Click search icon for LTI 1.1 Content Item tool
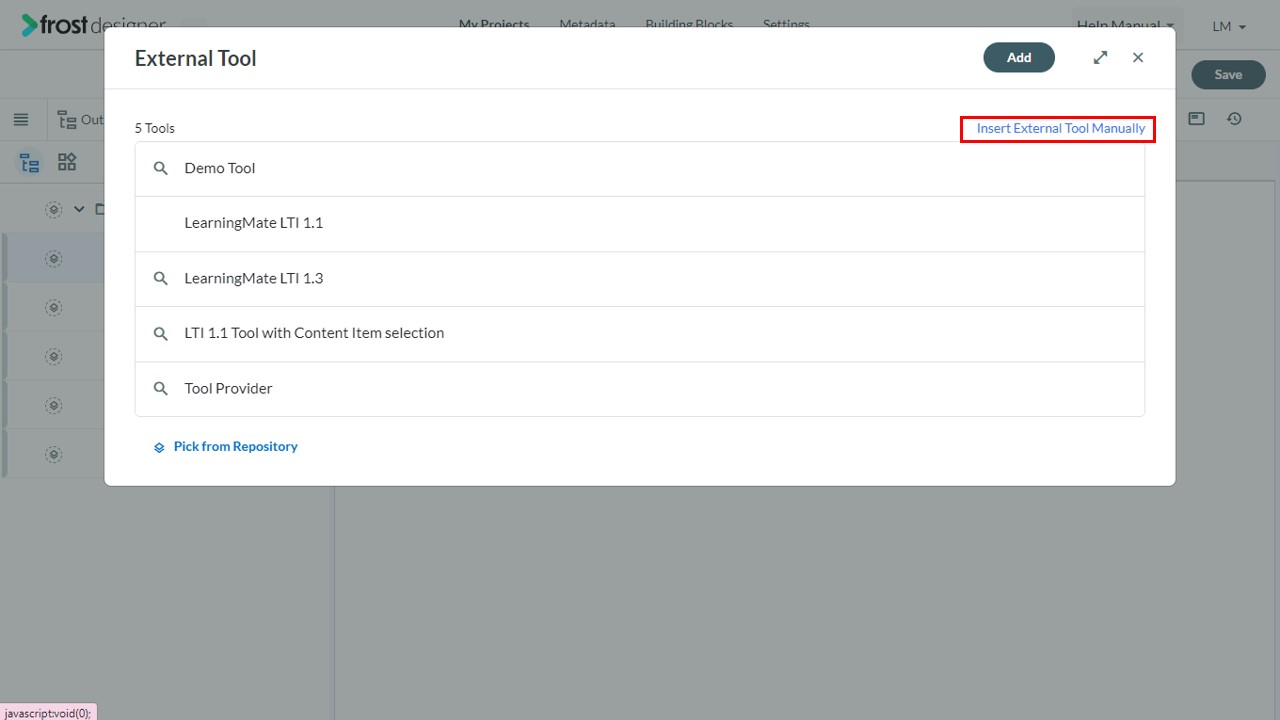The height and width of the screenshot is (720, 1280). [160, 334]
